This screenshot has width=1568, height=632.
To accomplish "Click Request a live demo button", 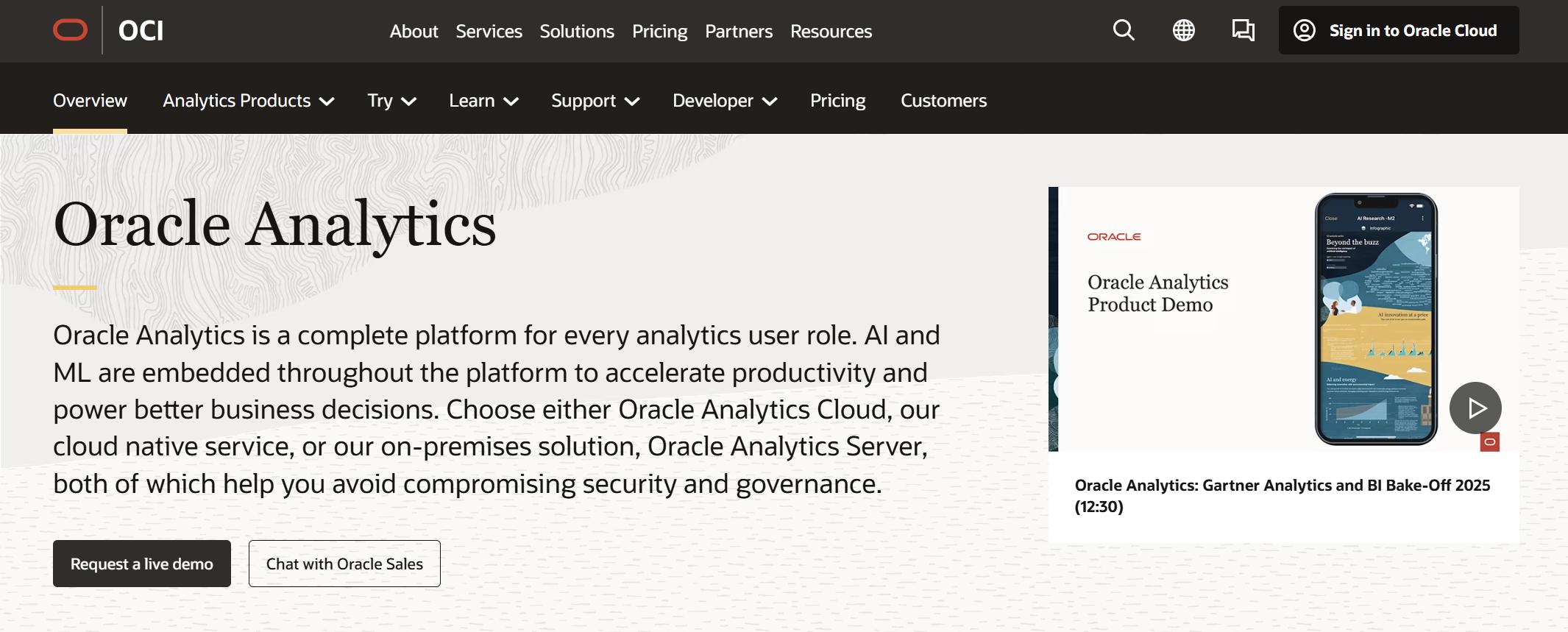I will pyautogui.click(x=142, y=564).
